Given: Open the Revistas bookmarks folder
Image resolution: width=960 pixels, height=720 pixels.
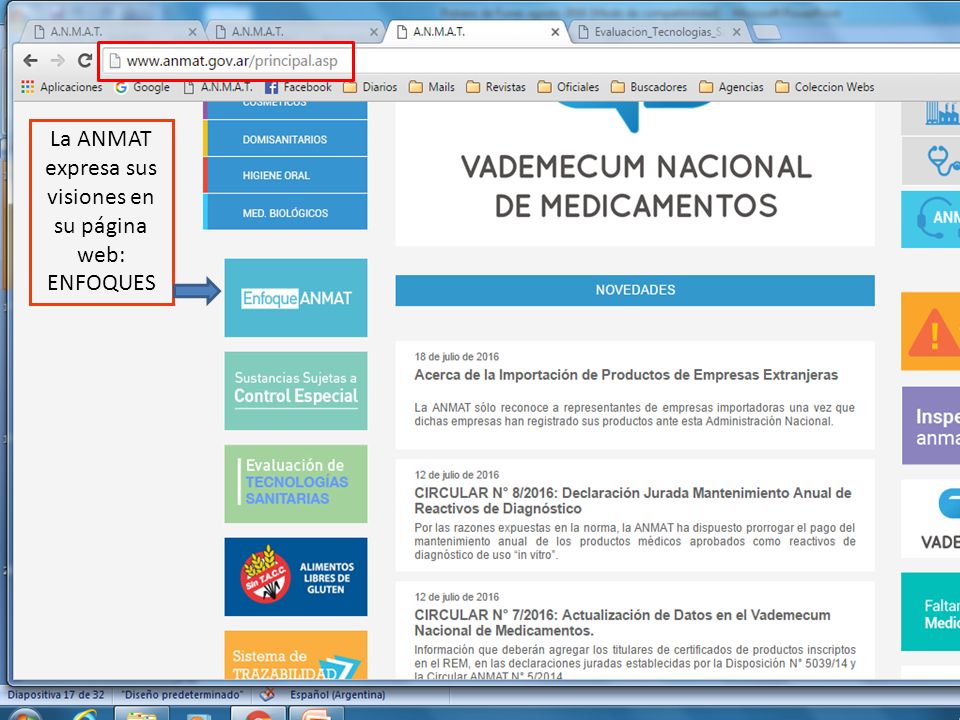Looking at the screenshot, I should click(496, 87).
